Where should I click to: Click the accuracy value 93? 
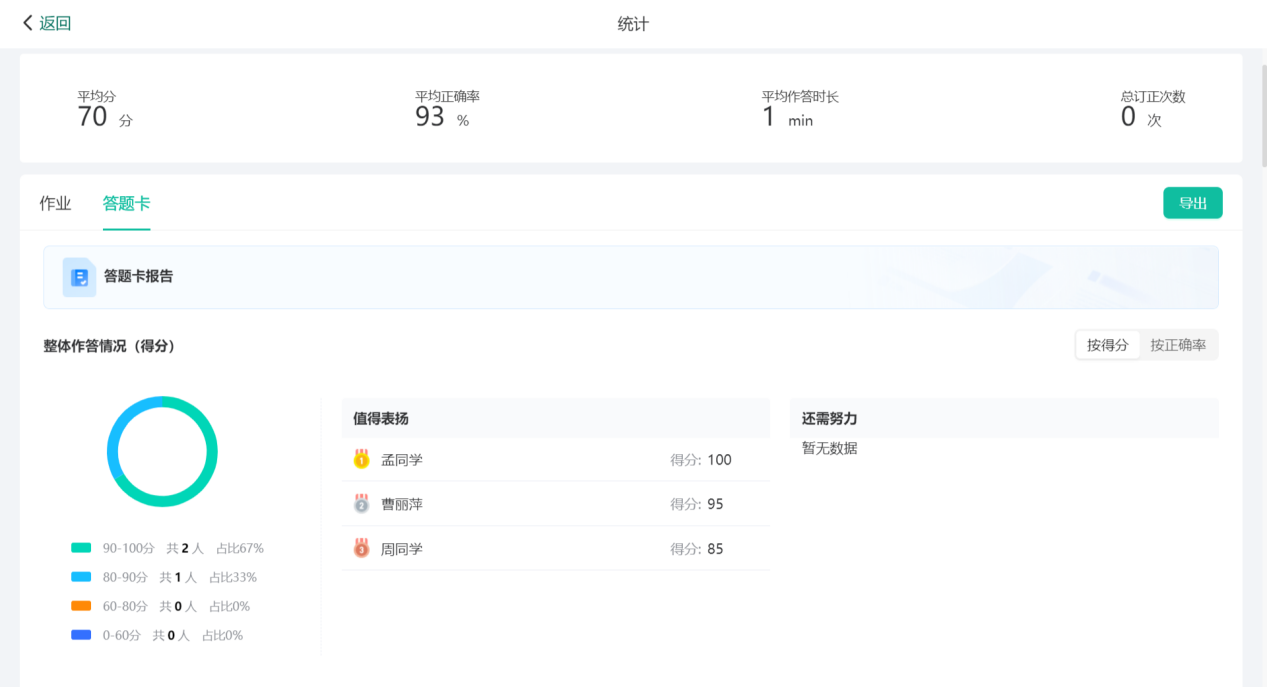pyautogui.click(x=430, y=117)
